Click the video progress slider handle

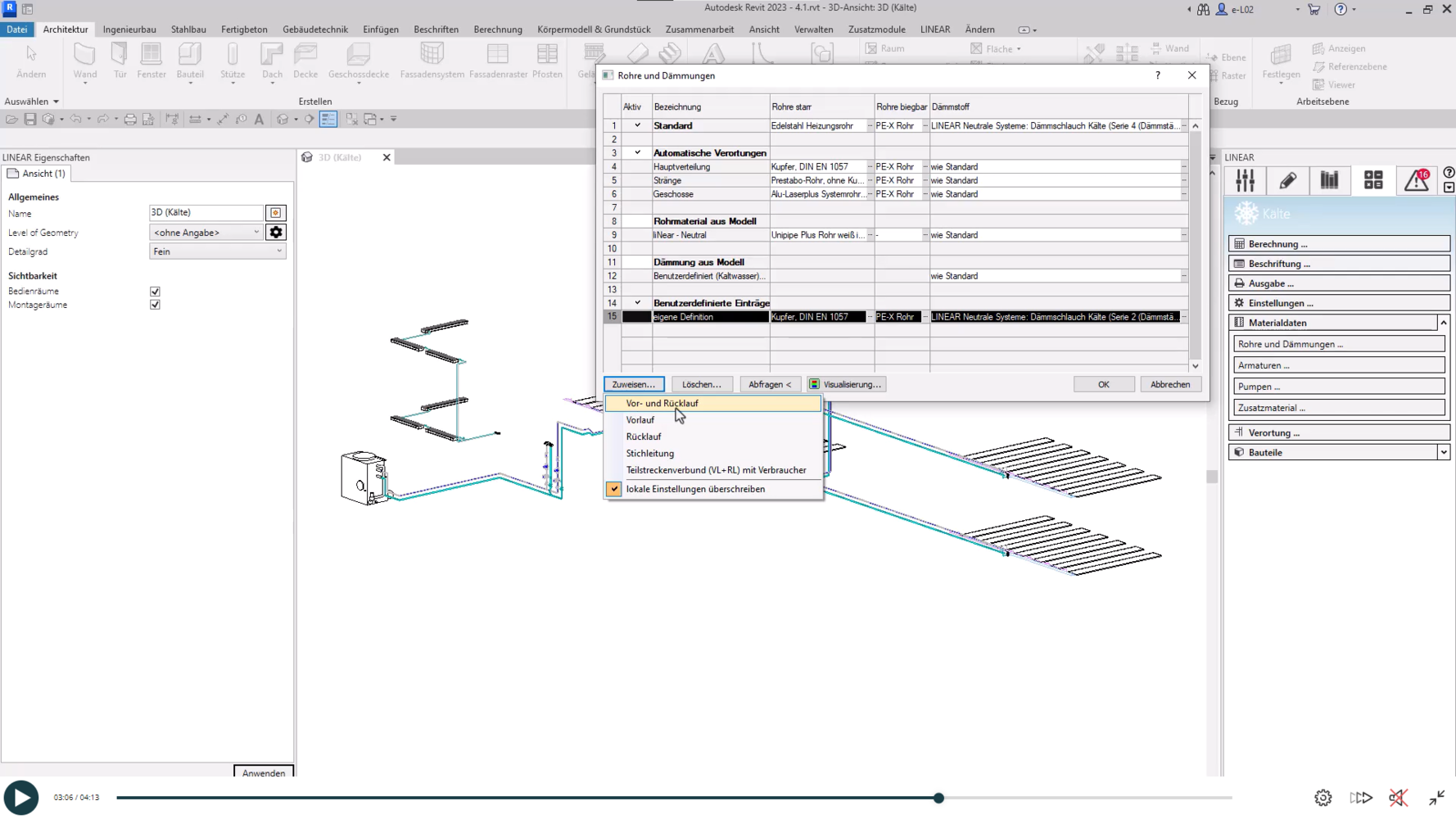(x=938, y=798)
